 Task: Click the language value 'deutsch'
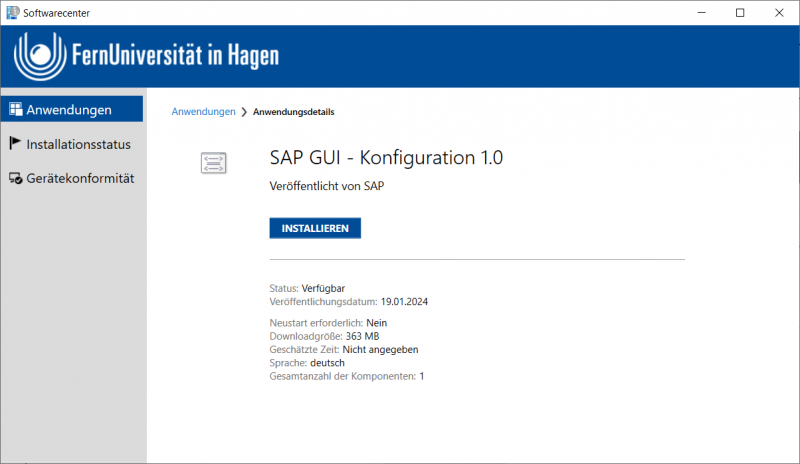tap(327, 363)
